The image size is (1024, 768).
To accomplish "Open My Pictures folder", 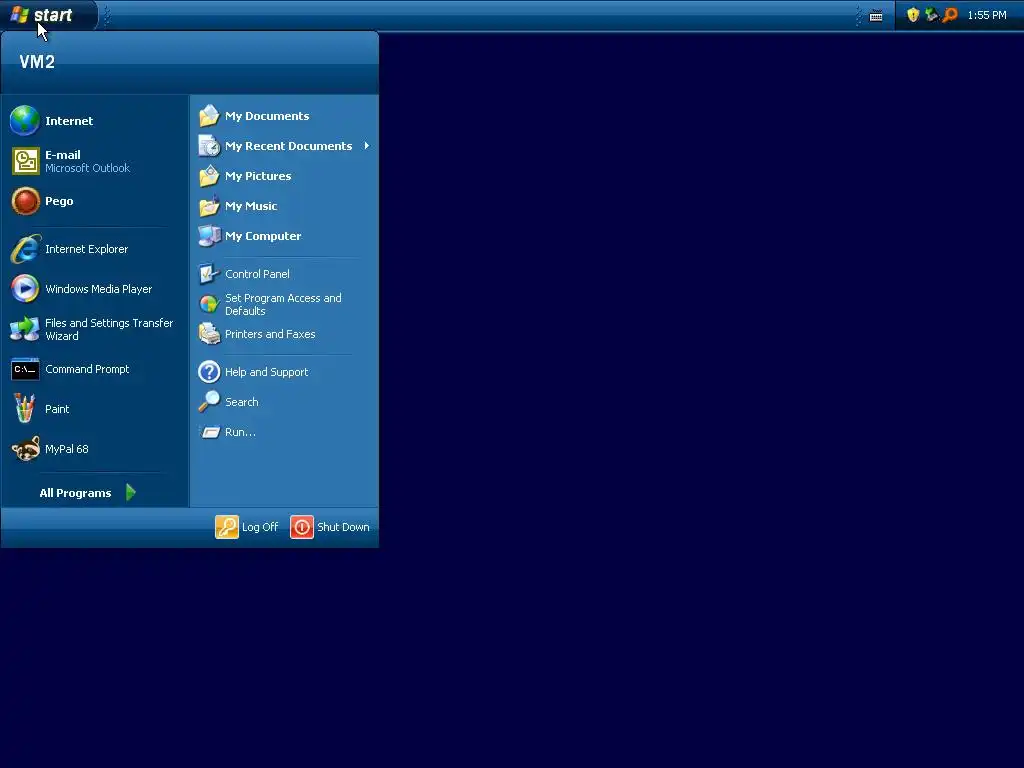I will coord(285,176).
